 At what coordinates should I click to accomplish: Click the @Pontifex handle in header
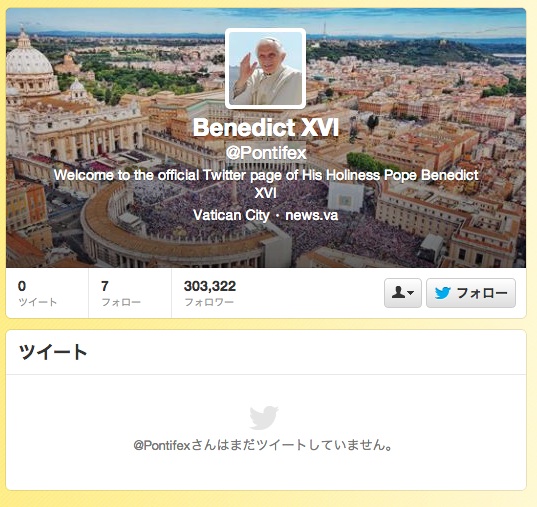click(266, 153)
